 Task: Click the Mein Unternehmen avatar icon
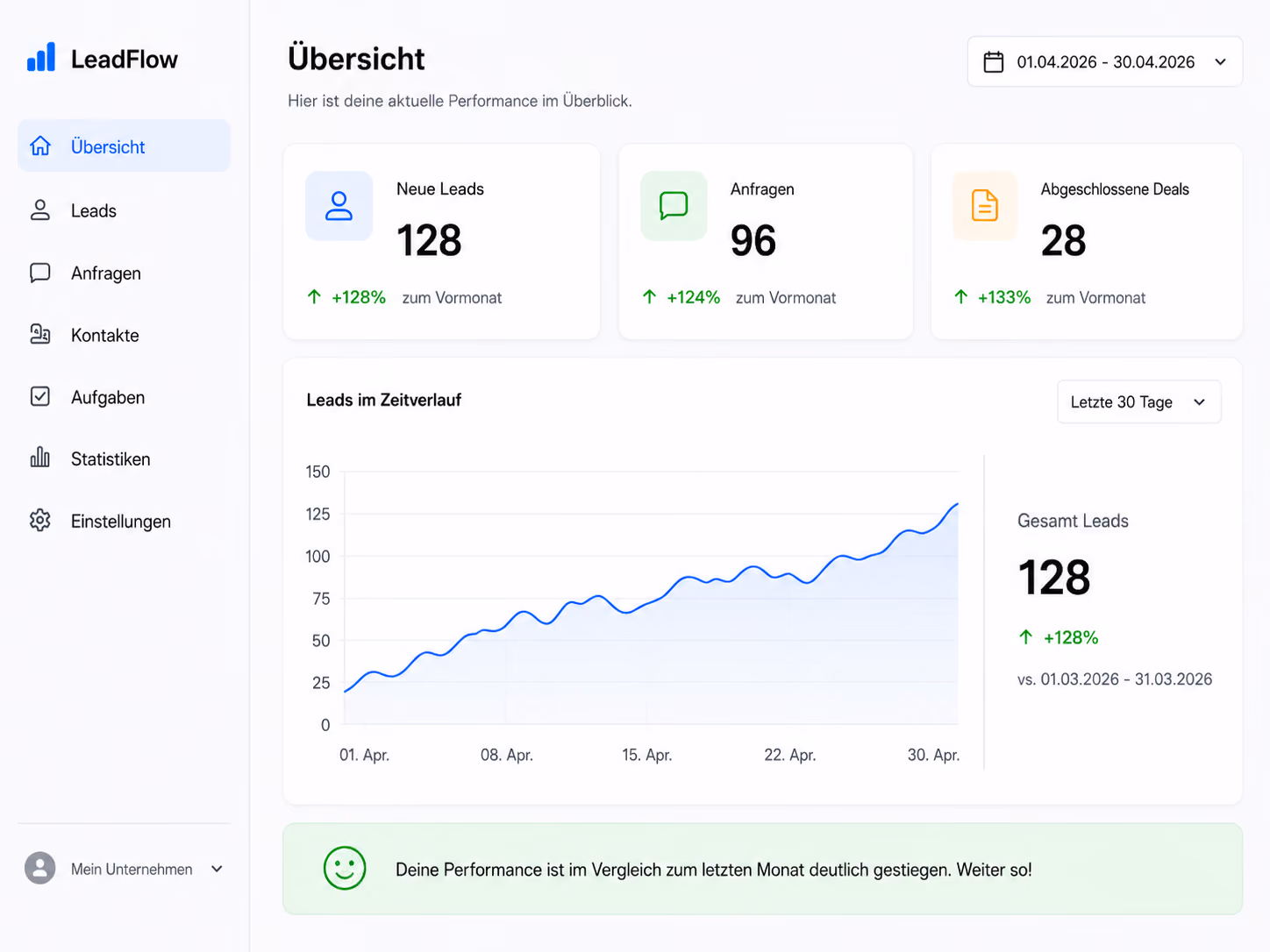39,868
